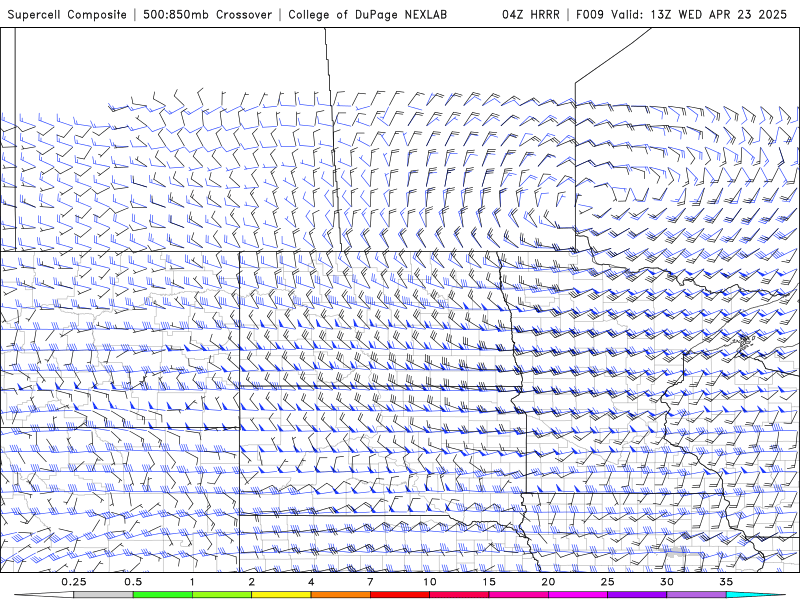Click the "F009 Valid: 13Z WED APR 23 2025" text
The height and width of the screenshot is (600, 800).
681,14
